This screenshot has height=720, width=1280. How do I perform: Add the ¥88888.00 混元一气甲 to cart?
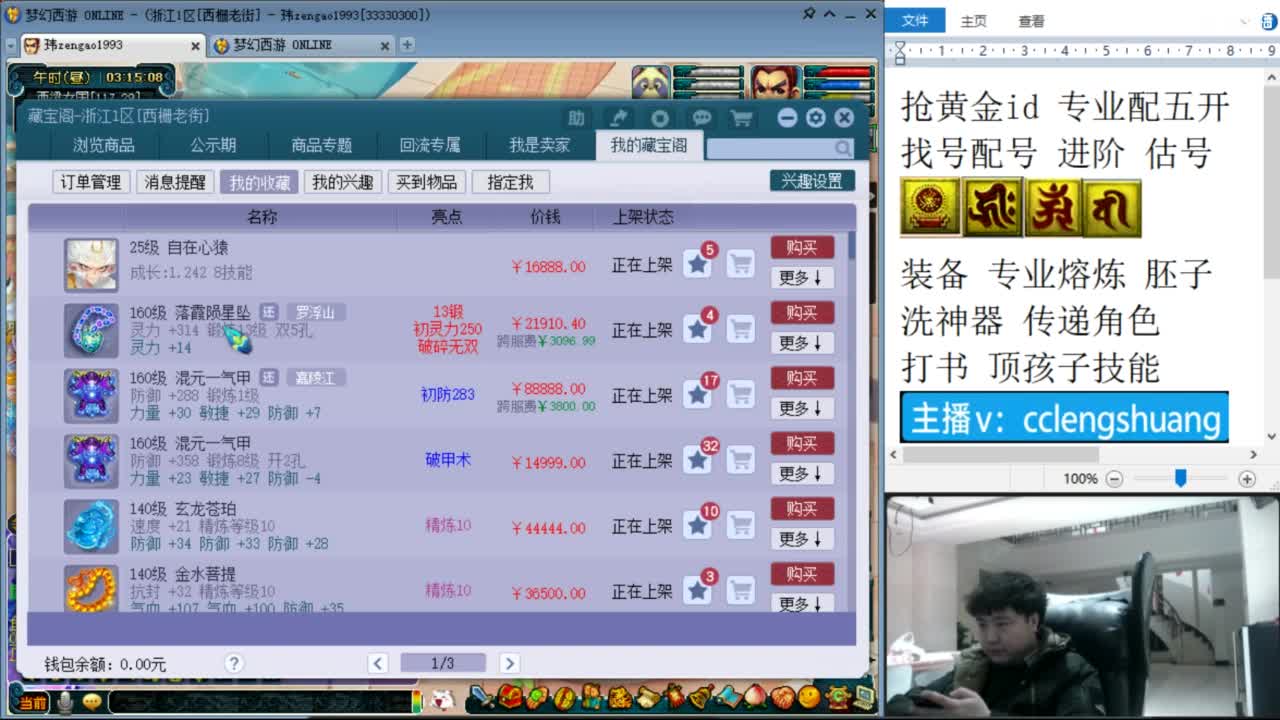740,395
